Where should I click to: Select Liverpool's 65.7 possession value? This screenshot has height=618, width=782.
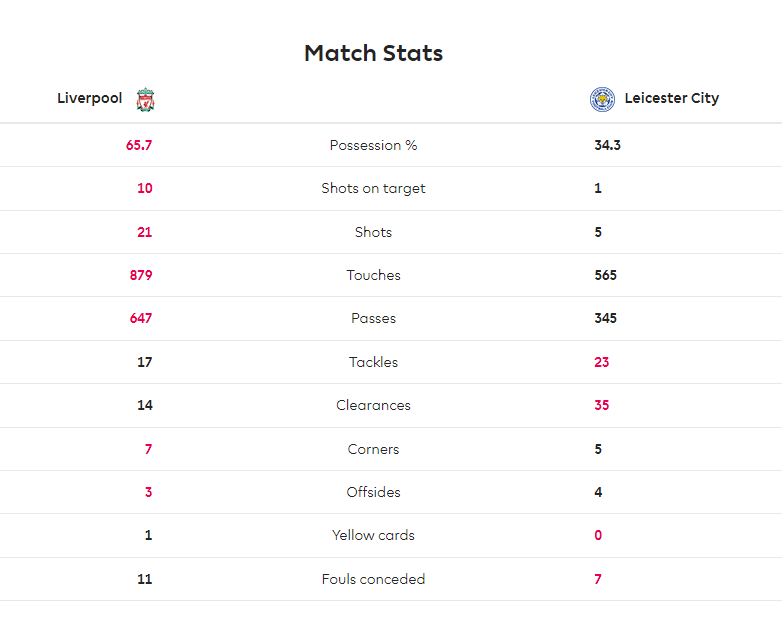(x=139, y=145)
